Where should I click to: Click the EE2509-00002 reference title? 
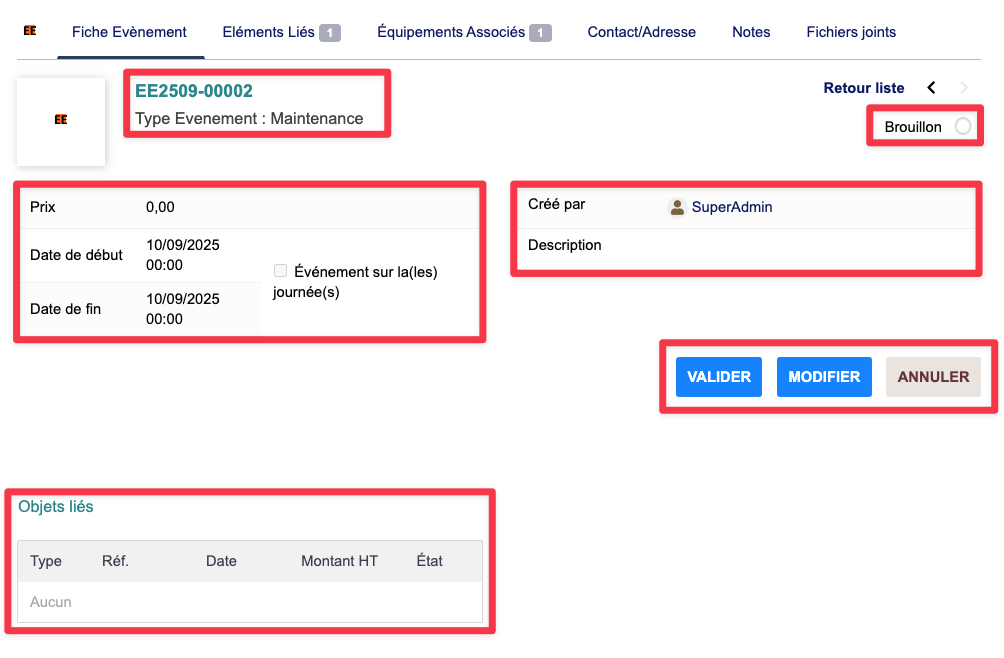(x=194, y=91)
